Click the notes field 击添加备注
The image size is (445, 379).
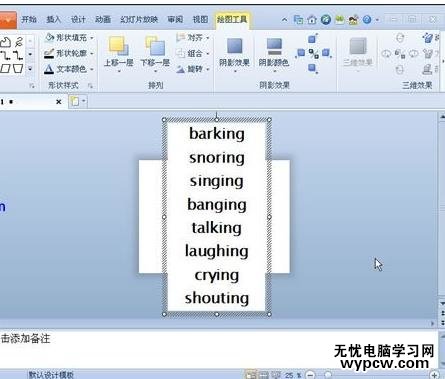(x=25, y=339)
